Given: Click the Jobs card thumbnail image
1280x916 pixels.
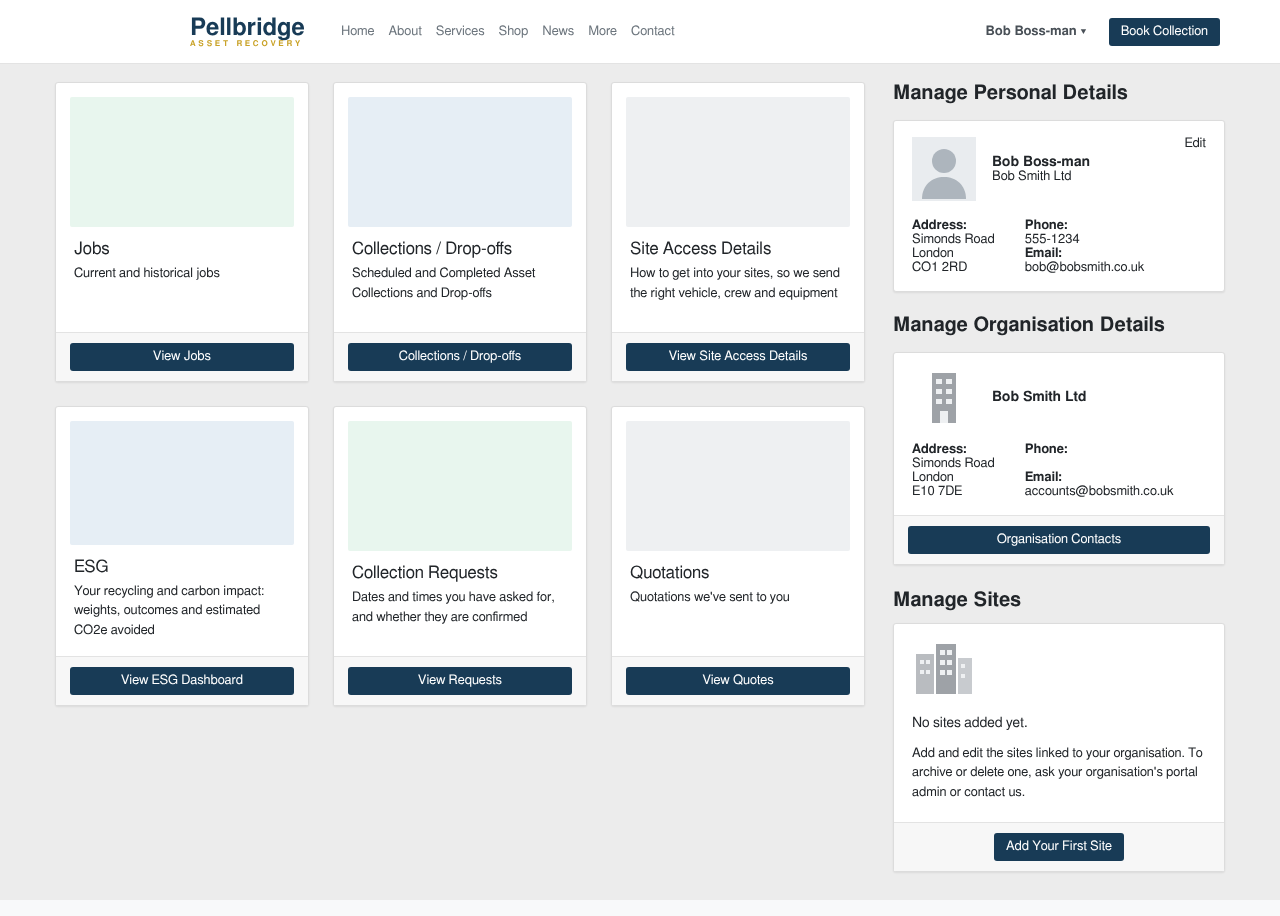Looking at the screenshot, I should (182, 162).
